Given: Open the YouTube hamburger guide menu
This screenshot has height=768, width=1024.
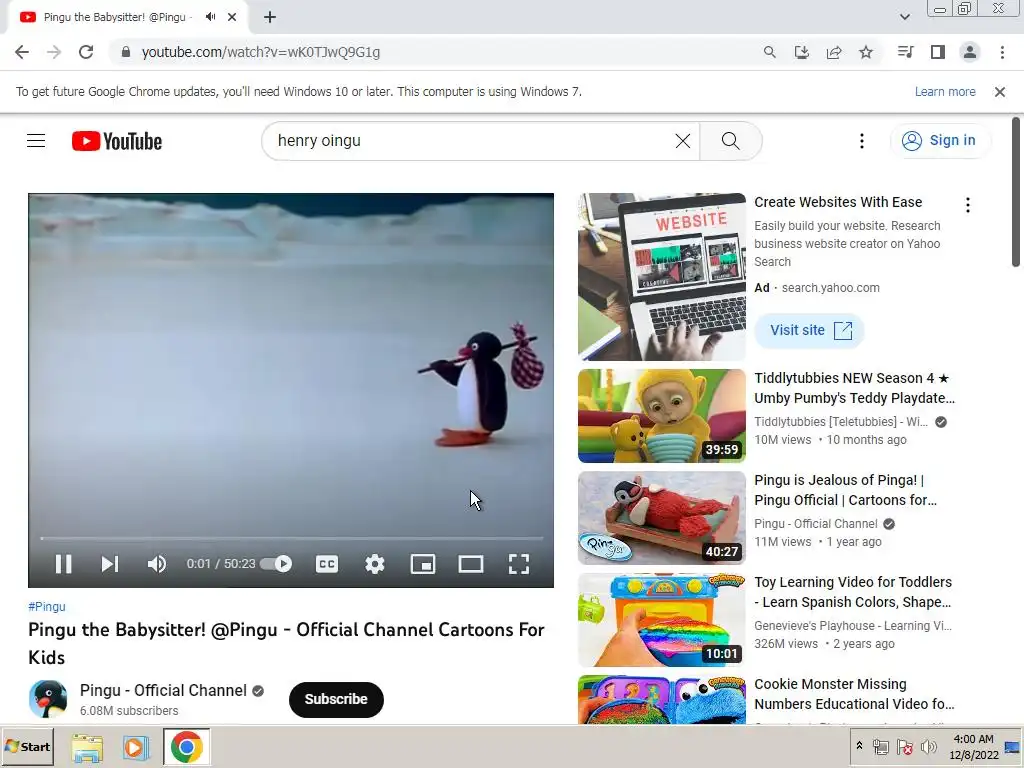Looking at the screenshot, I should click(x=36, y=140).
